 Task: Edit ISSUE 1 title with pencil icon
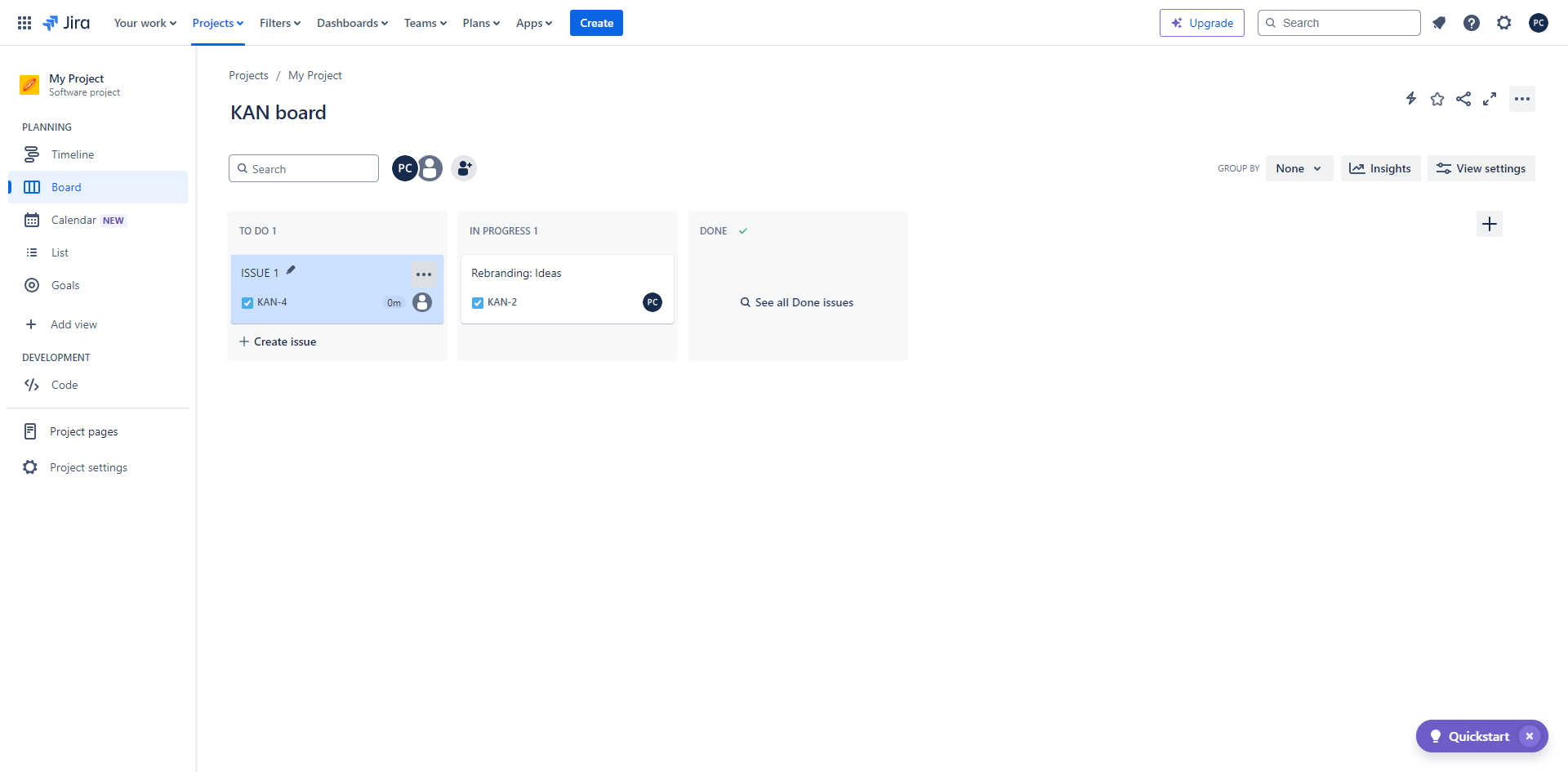[x=291, y=270]
